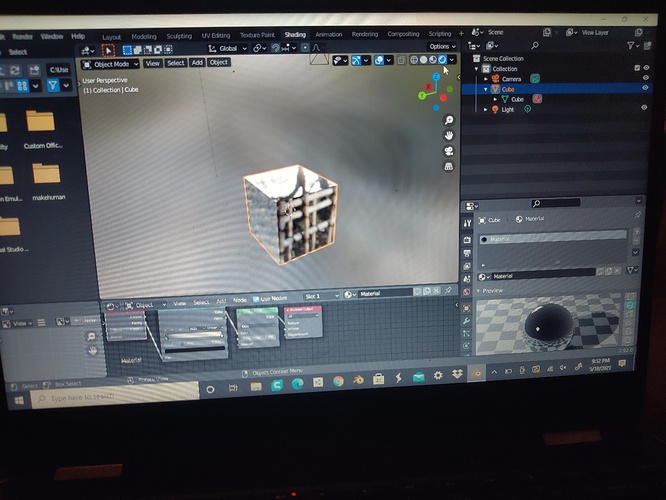Open viewport Object menu
Image resolution: width=666 pixels, height=500 pixels.
(218, 62)
